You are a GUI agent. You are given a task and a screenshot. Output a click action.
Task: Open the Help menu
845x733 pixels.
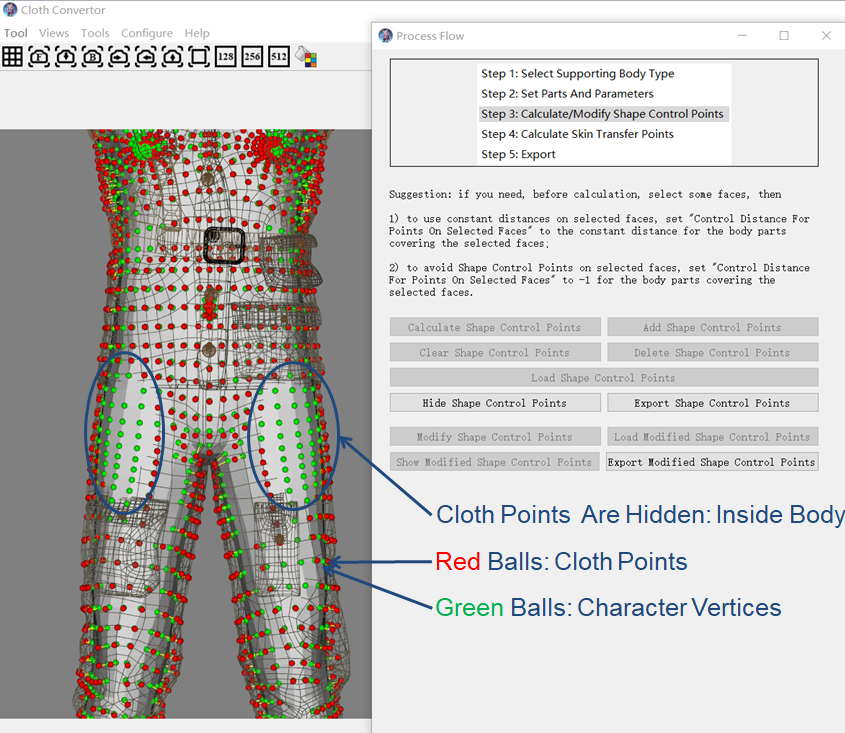pos(197,33)
